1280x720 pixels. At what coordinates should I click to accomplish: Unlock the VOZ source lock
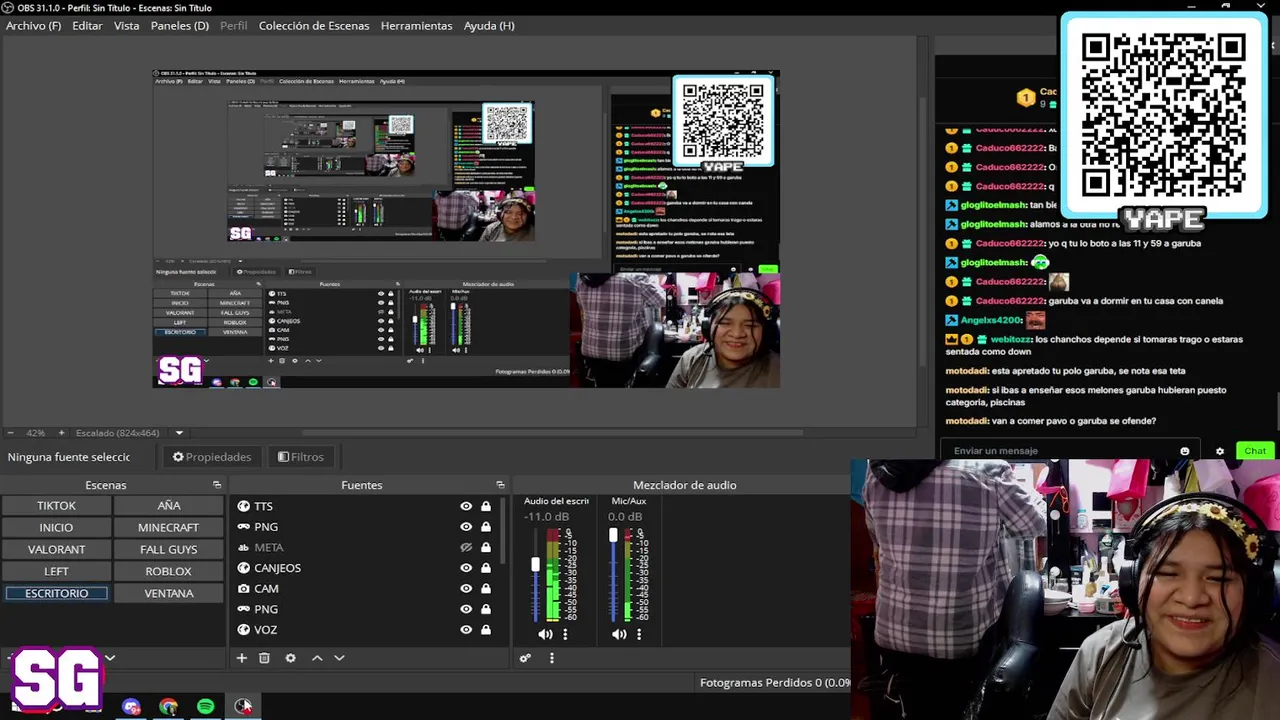pos(486,629)
